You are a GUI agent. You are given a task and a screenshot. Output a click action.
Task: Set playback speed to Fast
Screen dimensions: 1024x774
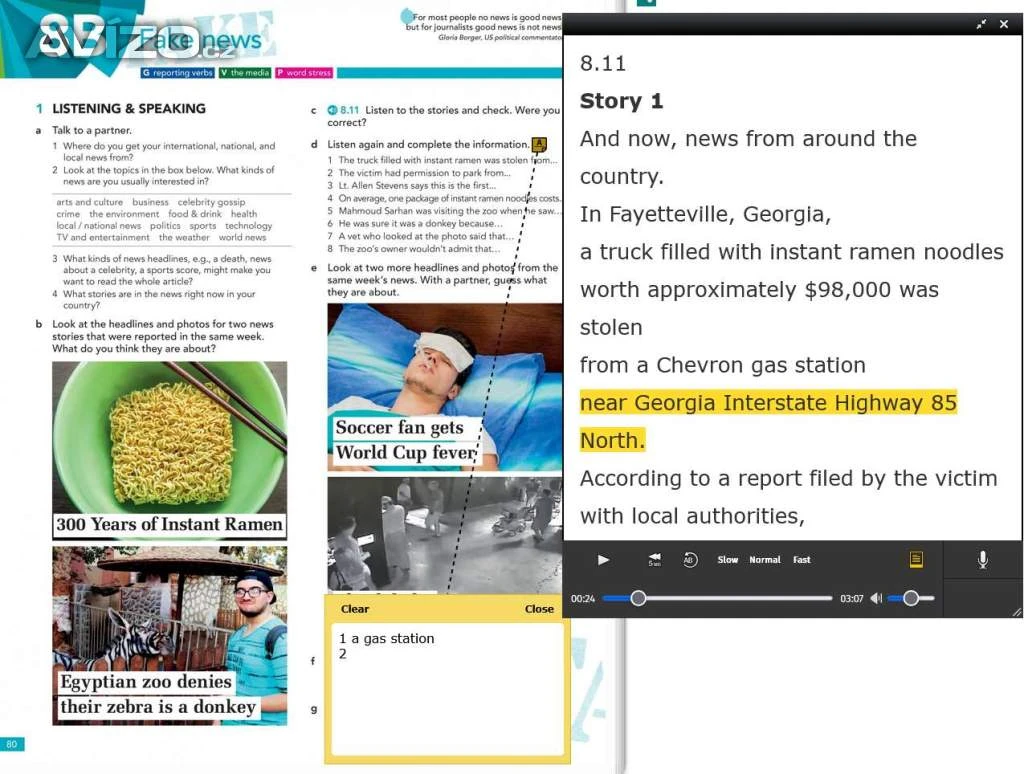[x=802, y=560]
